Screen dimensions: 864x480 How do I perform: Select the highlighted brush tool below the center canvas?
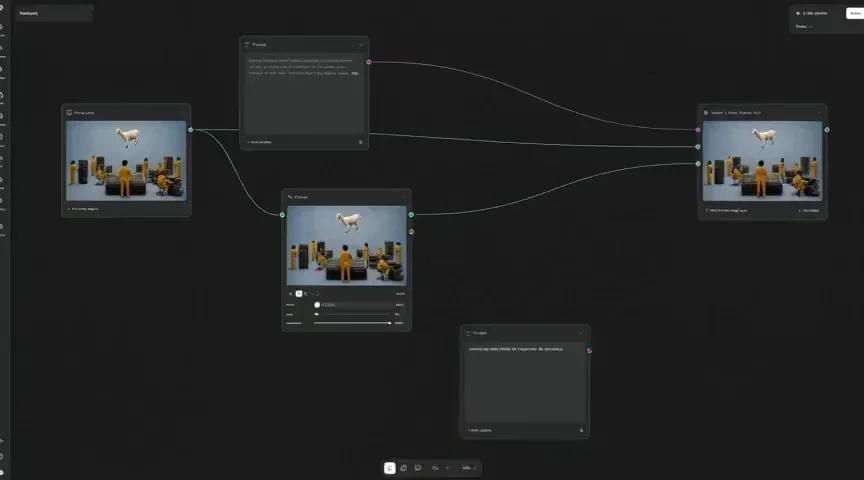click(x=299, y=294)
